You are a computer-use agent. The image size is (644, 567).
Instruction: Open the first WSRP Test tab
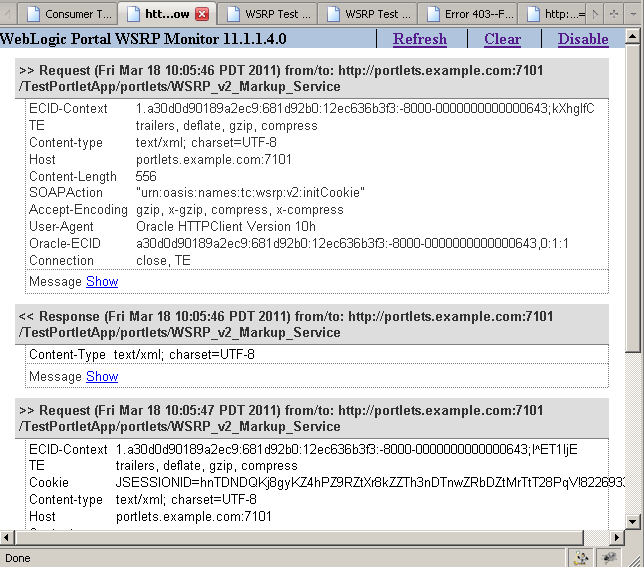coord(268,14)
